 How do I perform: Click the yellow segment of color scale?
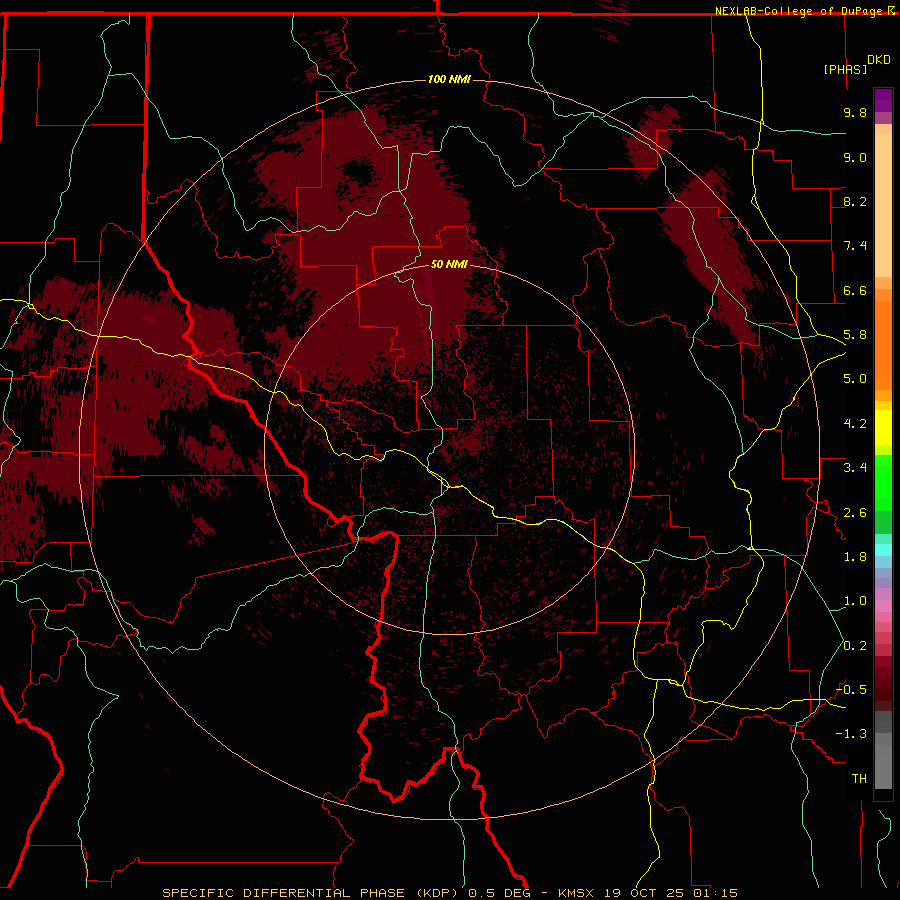coord(883,428)
